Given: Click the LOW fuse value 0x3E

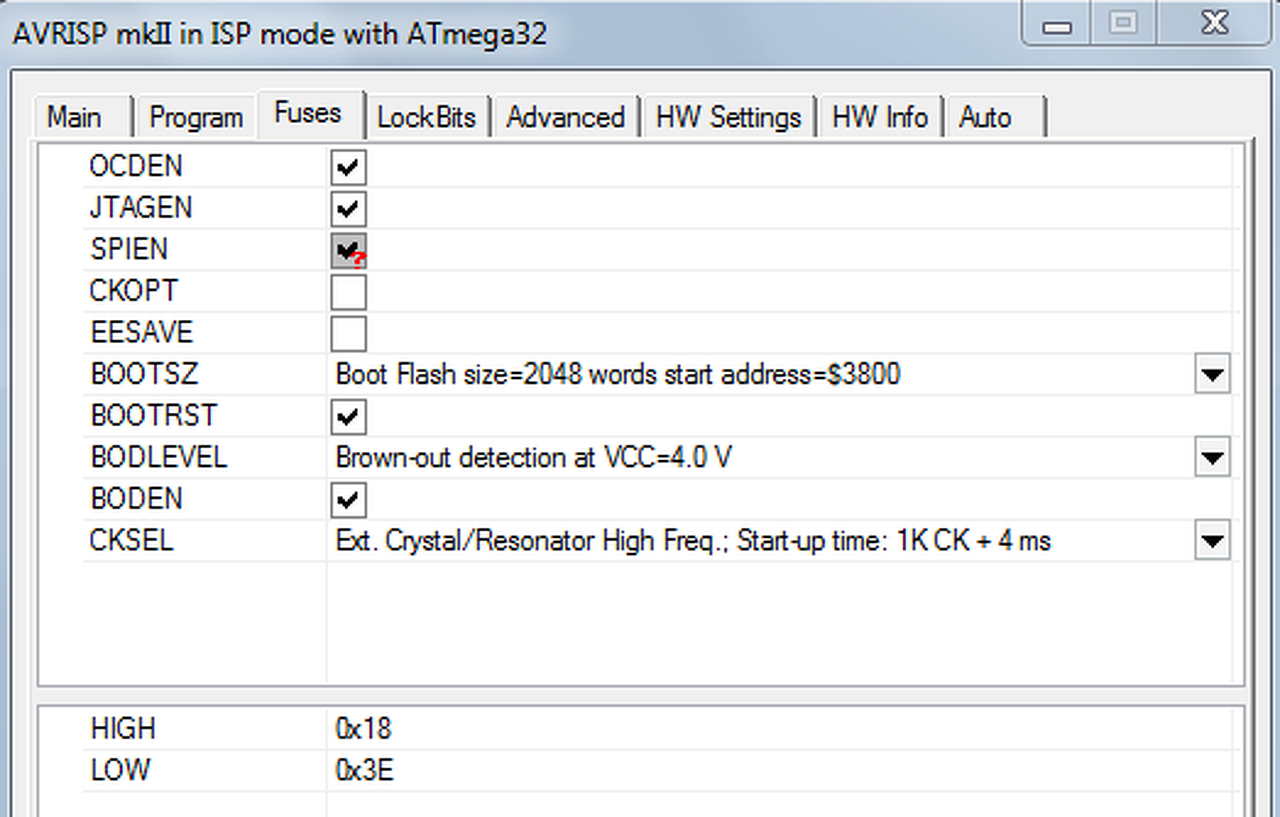Looking at the screenshot, I should coord(364,771).
